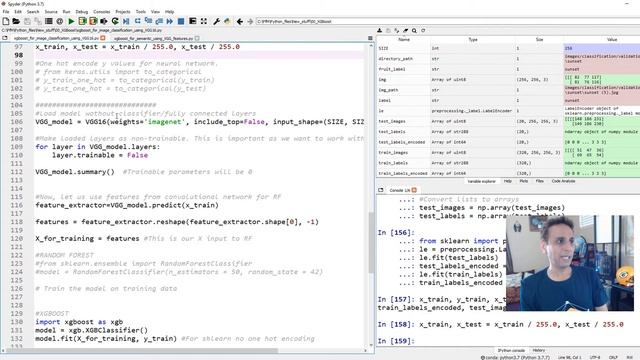The height and width of the screenshot is (360, 640).
Task: Open the Edit menu
Action: click(18, 12)
